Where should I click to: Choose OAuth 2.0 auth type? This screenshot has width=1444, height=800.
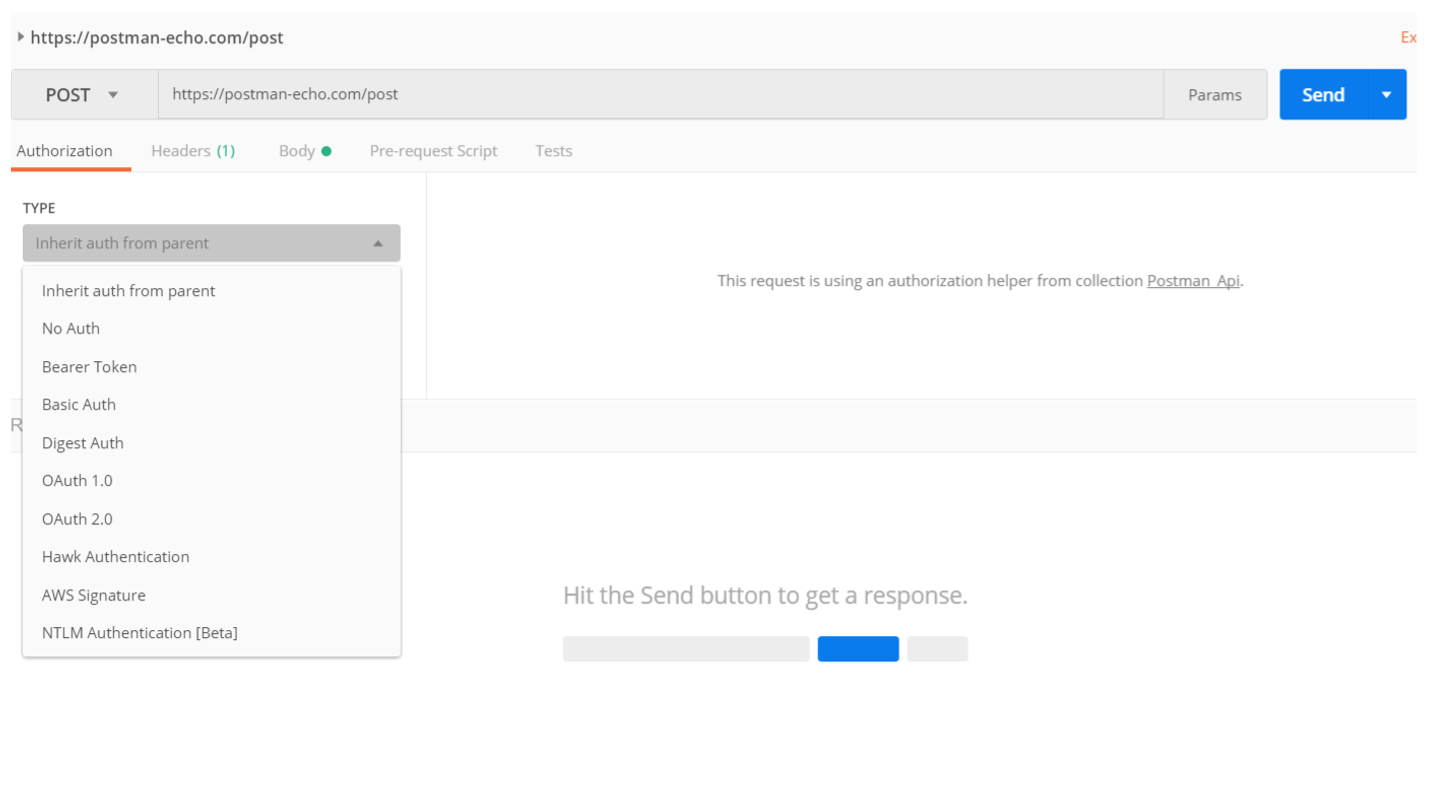77,519
